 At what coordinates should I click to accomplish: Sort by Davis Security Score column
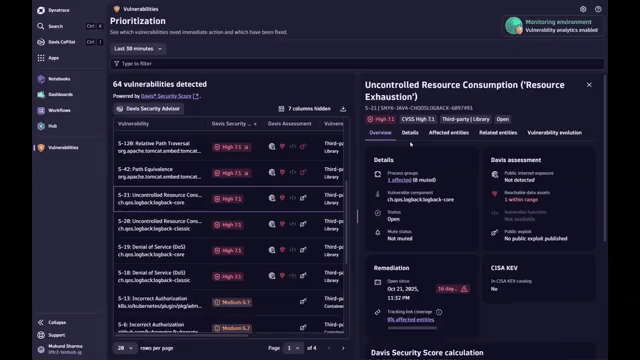coord(234,124)
